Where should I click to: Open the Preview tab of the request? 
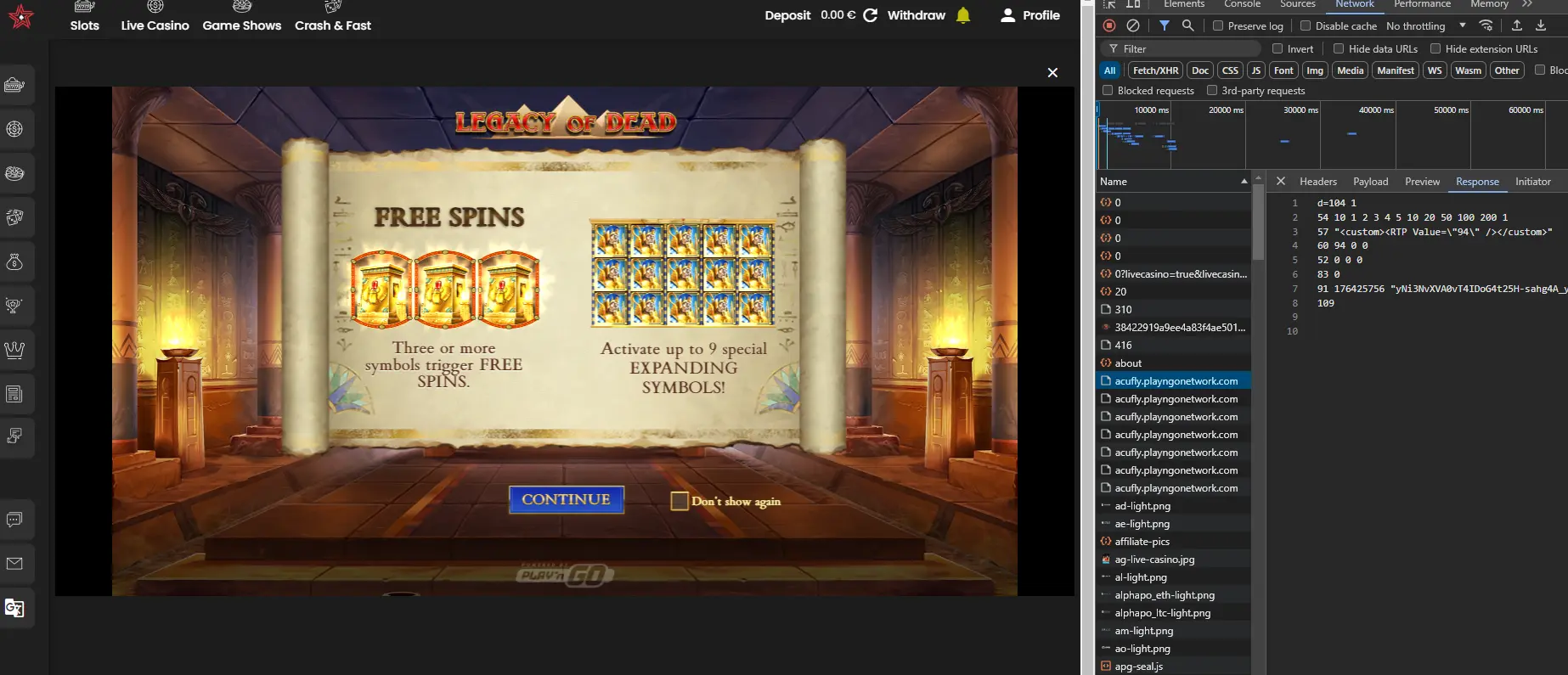point(1422,181)
